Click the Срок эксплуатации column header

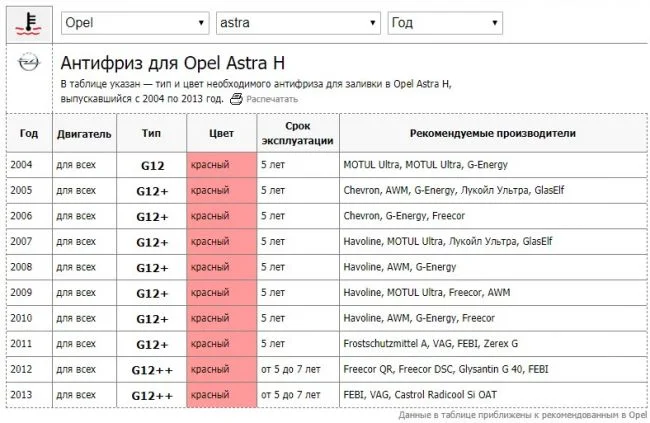297,134
